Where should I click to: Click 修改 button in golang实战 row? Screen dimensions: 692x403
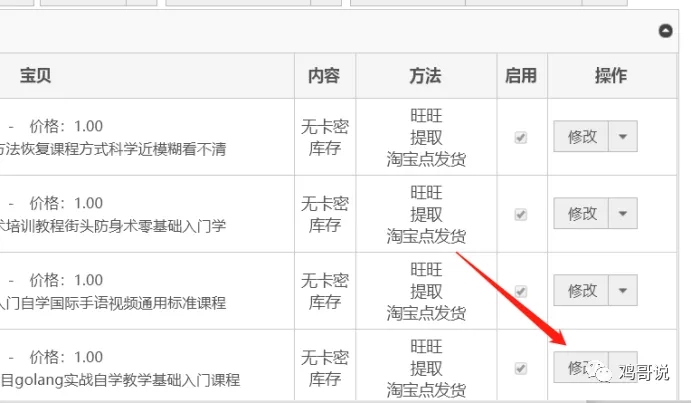[581, 367]
